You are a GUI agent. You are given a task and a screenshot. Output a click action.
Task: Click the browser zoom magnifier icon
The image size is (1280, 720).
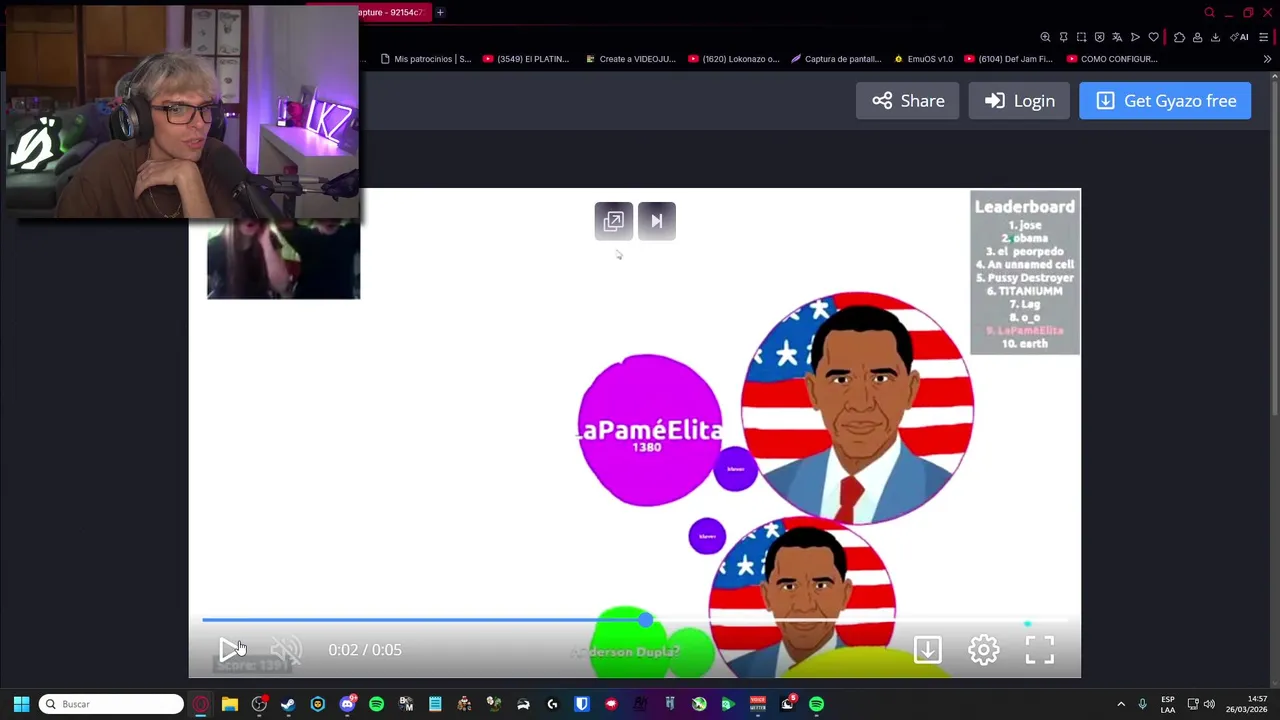pyautogui.click(x=1045, y=37)
